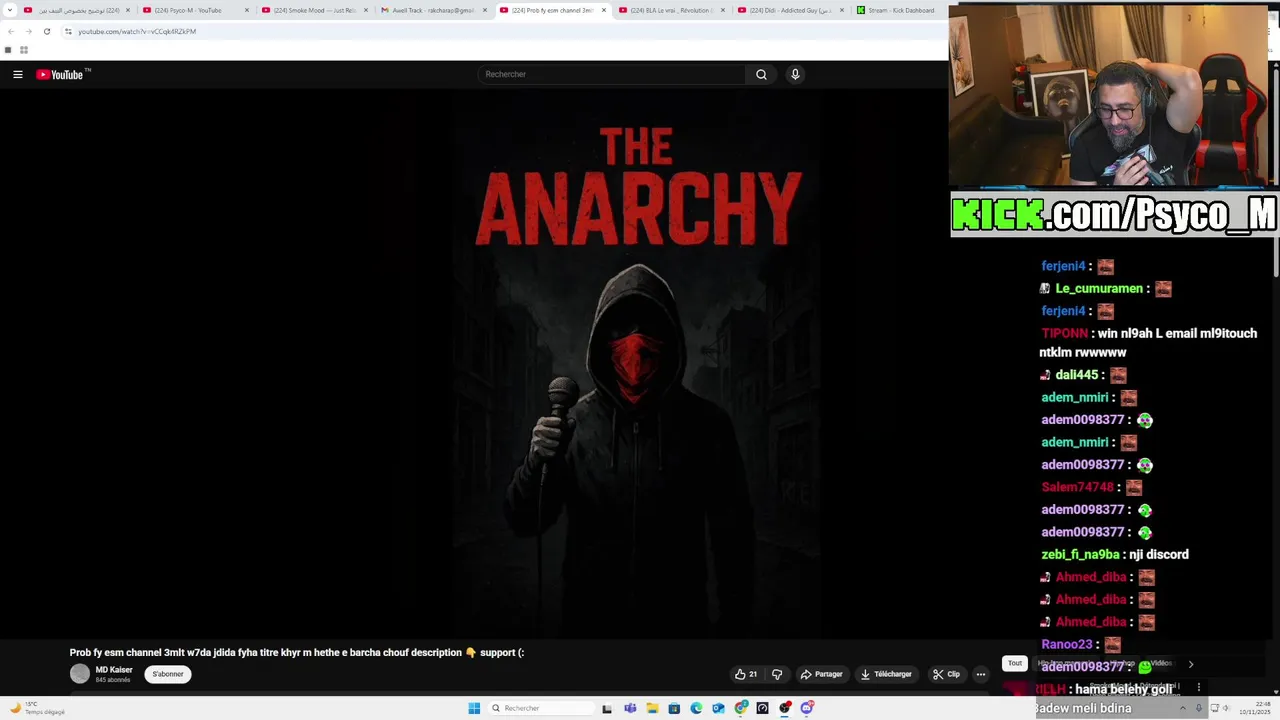Open the volume icon in system tray
1280x720 pixels.
[x=1227, y=708]
